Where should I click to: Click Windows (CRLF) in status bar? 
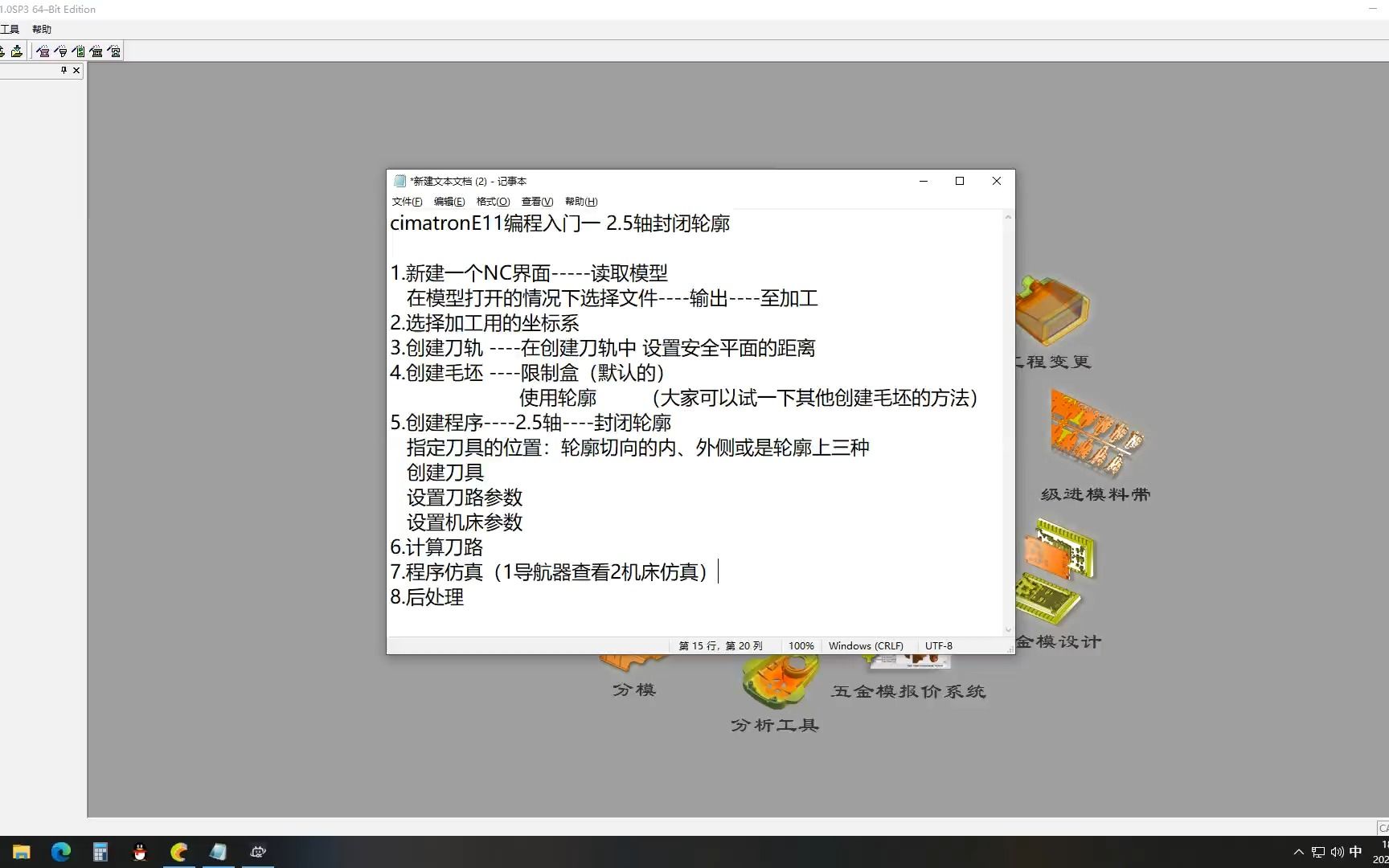pyautogui.click(x=866, y=645)
